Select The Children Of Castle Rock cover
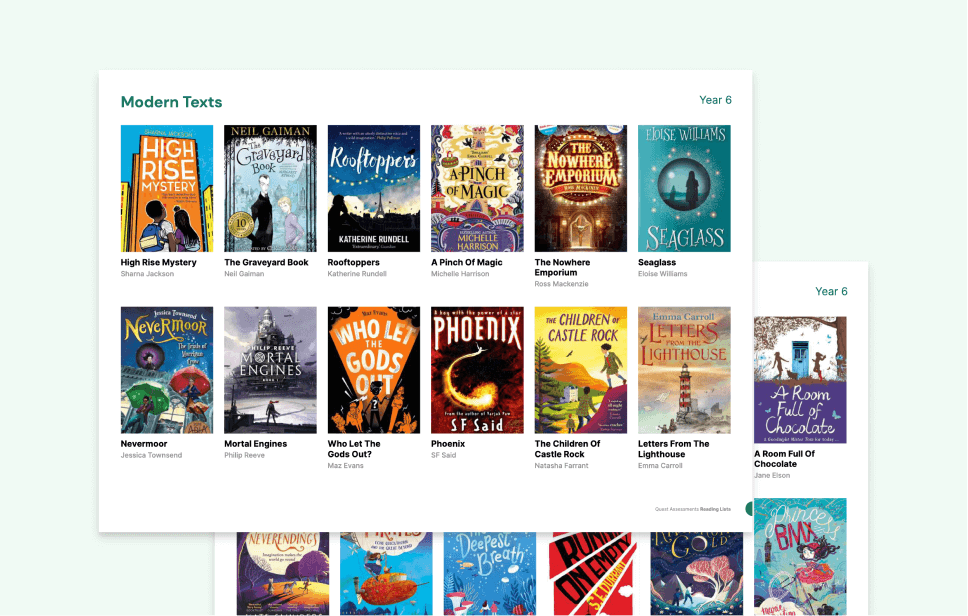The height and width of the screenshot is (616, 968). click(x=580, y=370)
